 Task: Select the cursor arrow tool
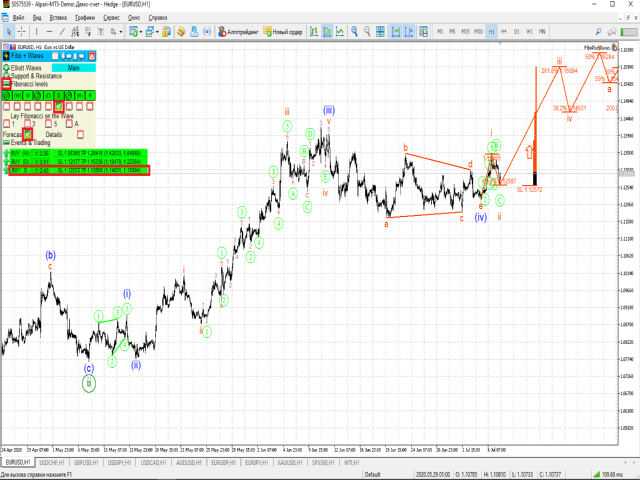point(9,31)
